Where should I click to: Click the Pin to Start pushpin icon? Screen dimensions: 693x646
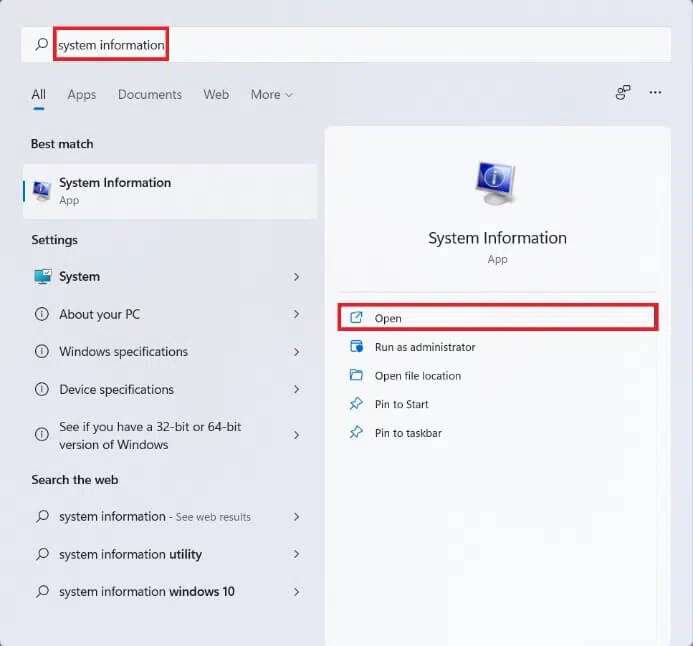(356, 403)
